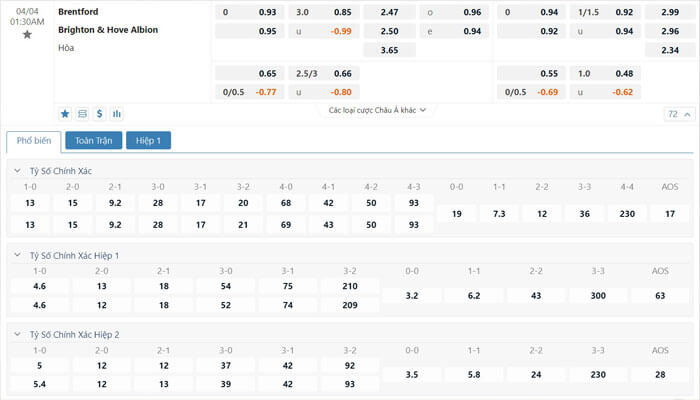Pick full-time 1-1 correct score odds 7.3

pyautogui.click(x=499, y=214)
